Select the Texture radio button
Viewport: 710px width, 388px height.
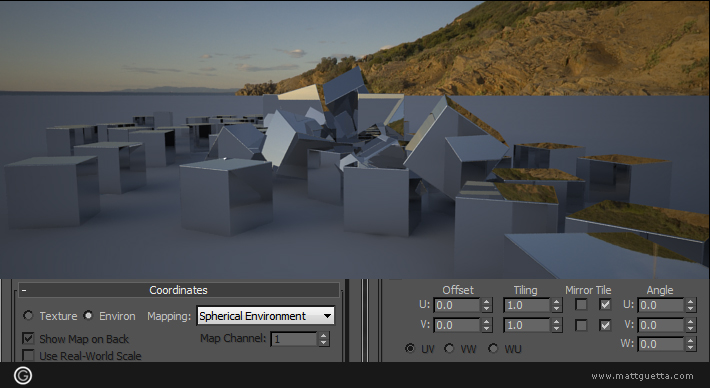click(x=28, y=315)
